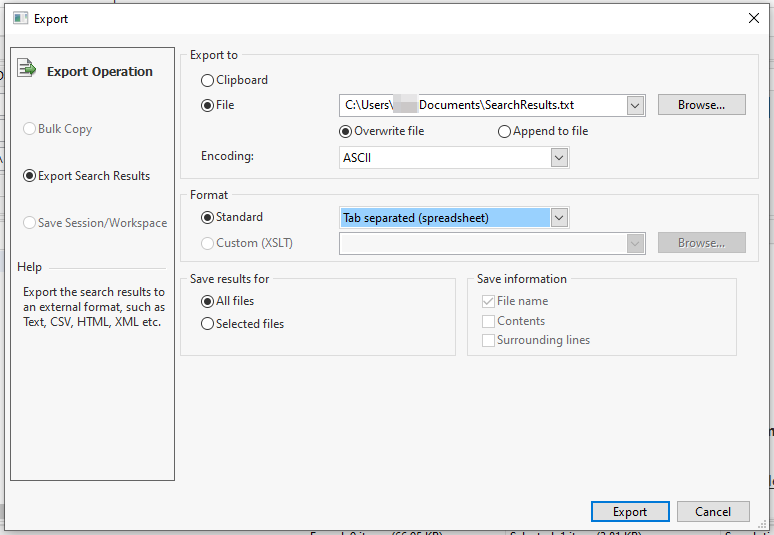Open the Tab separated format dropdown
The image size is (774, 535).
[559, 218]
